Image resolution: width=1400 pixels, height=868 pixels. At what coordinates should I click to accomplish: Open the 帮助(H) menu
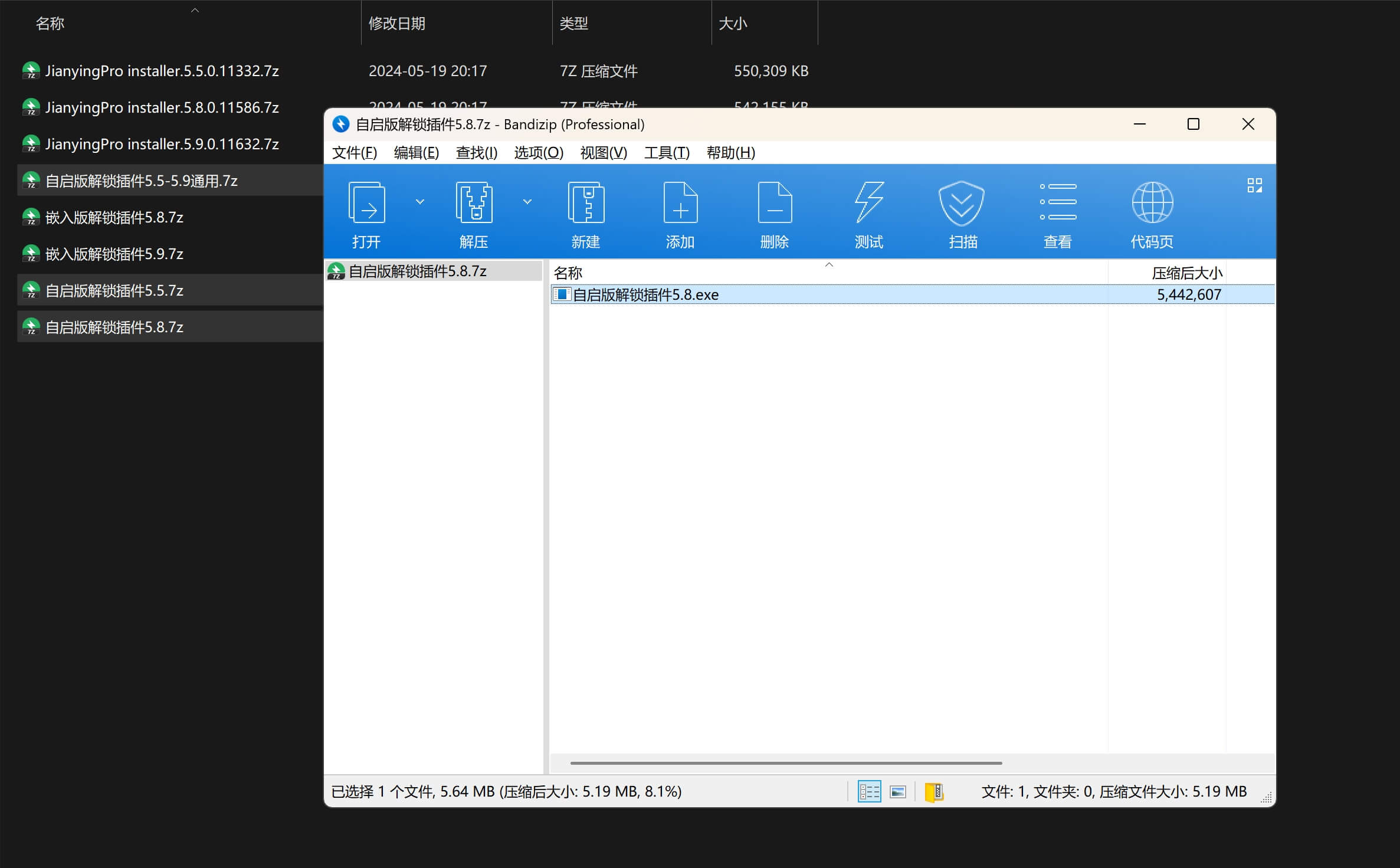pos(731,153)
